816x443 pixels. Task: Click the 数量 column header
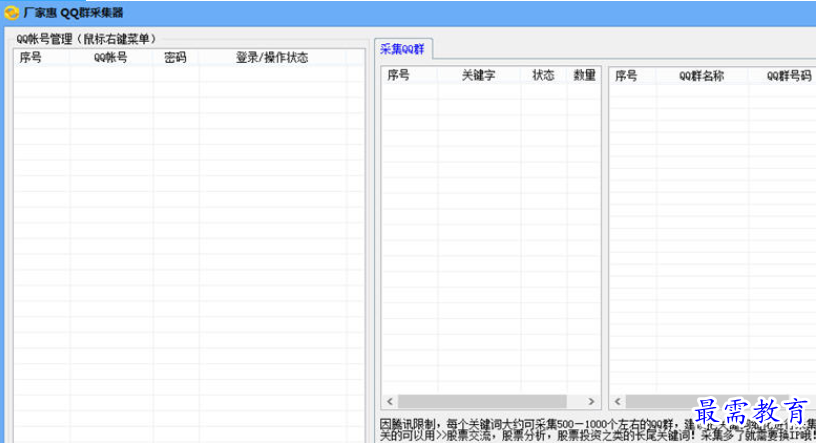coord(584,75)
